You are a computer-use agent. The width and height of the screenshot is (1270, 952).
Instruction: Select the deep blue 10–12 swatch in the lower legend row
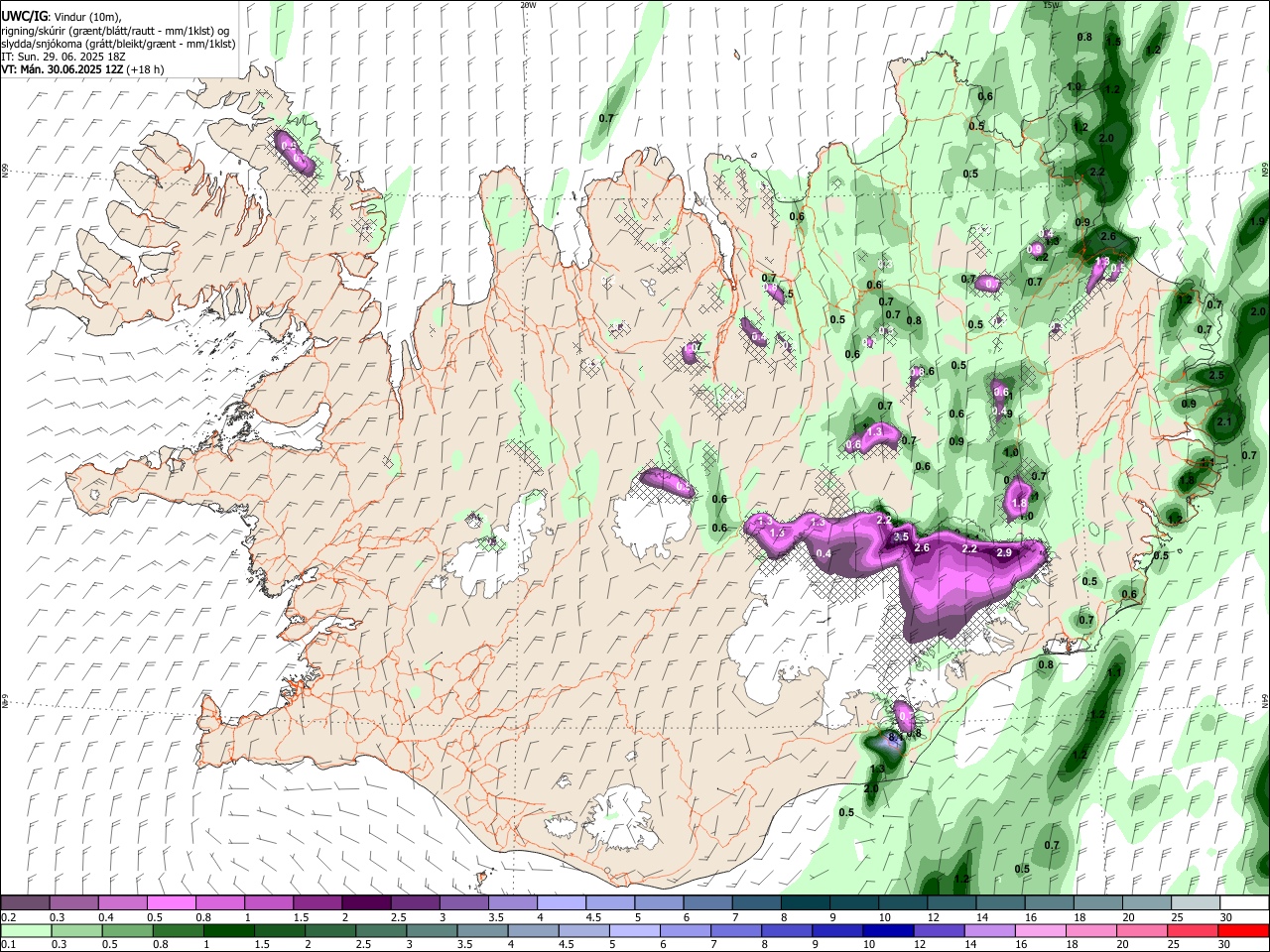pyautogui.click(x=888, y=930)
